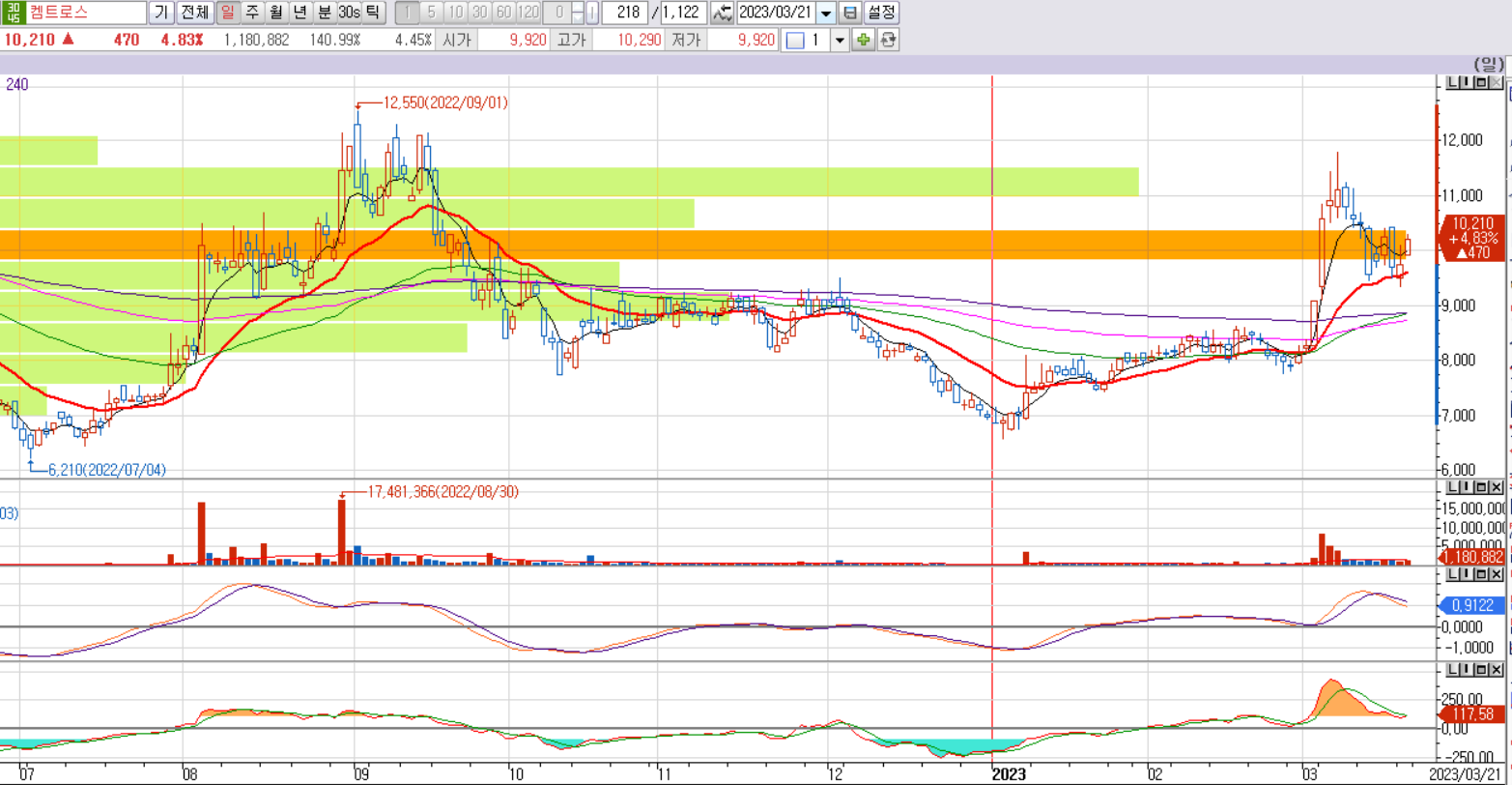This screenshot has height=785, width=1512.
Task: Click the 218 candle count field
Action: (x=625, y=13)
